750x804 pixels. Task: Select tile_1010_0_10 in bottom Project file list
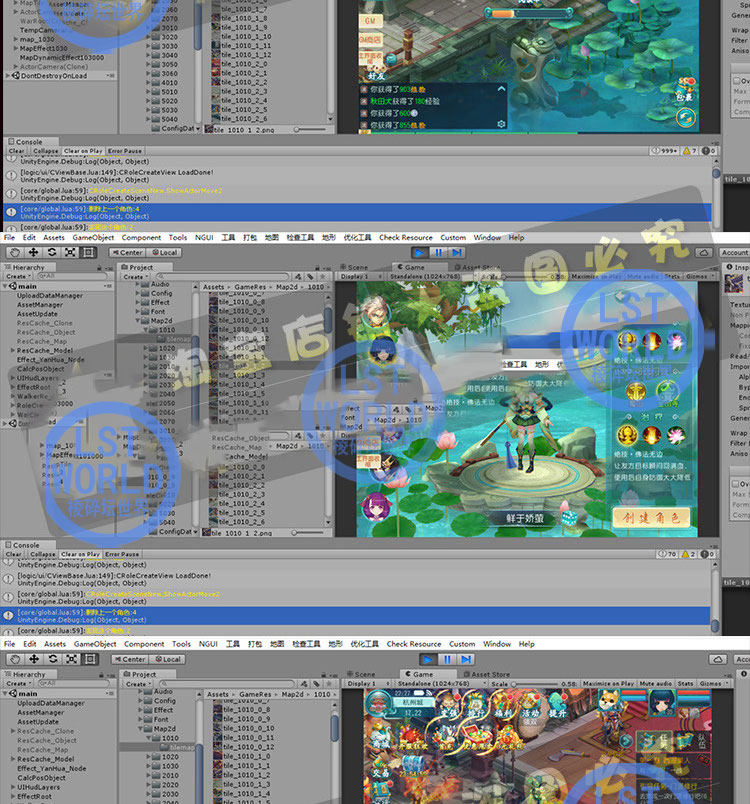pos(249,728)
